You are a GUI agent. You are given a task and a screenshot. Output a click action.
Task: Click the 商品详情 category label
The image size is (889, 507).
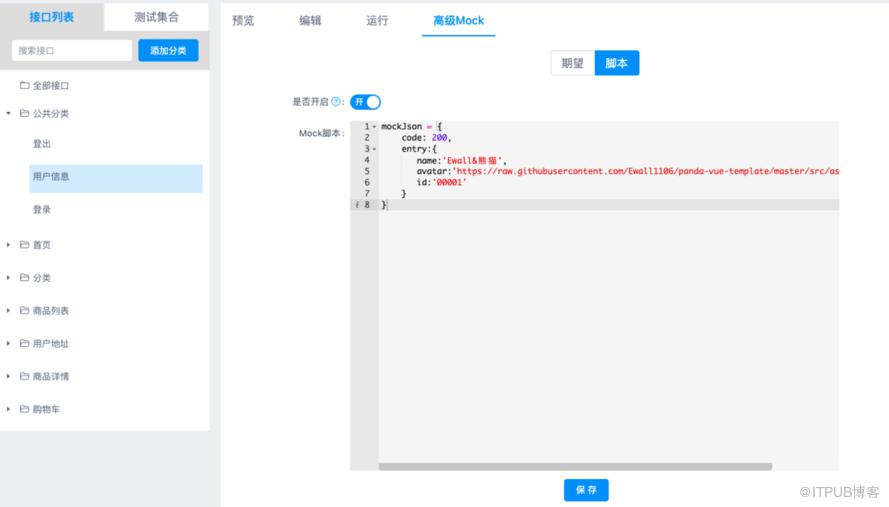pyautogui.click(x=50, y=377)
